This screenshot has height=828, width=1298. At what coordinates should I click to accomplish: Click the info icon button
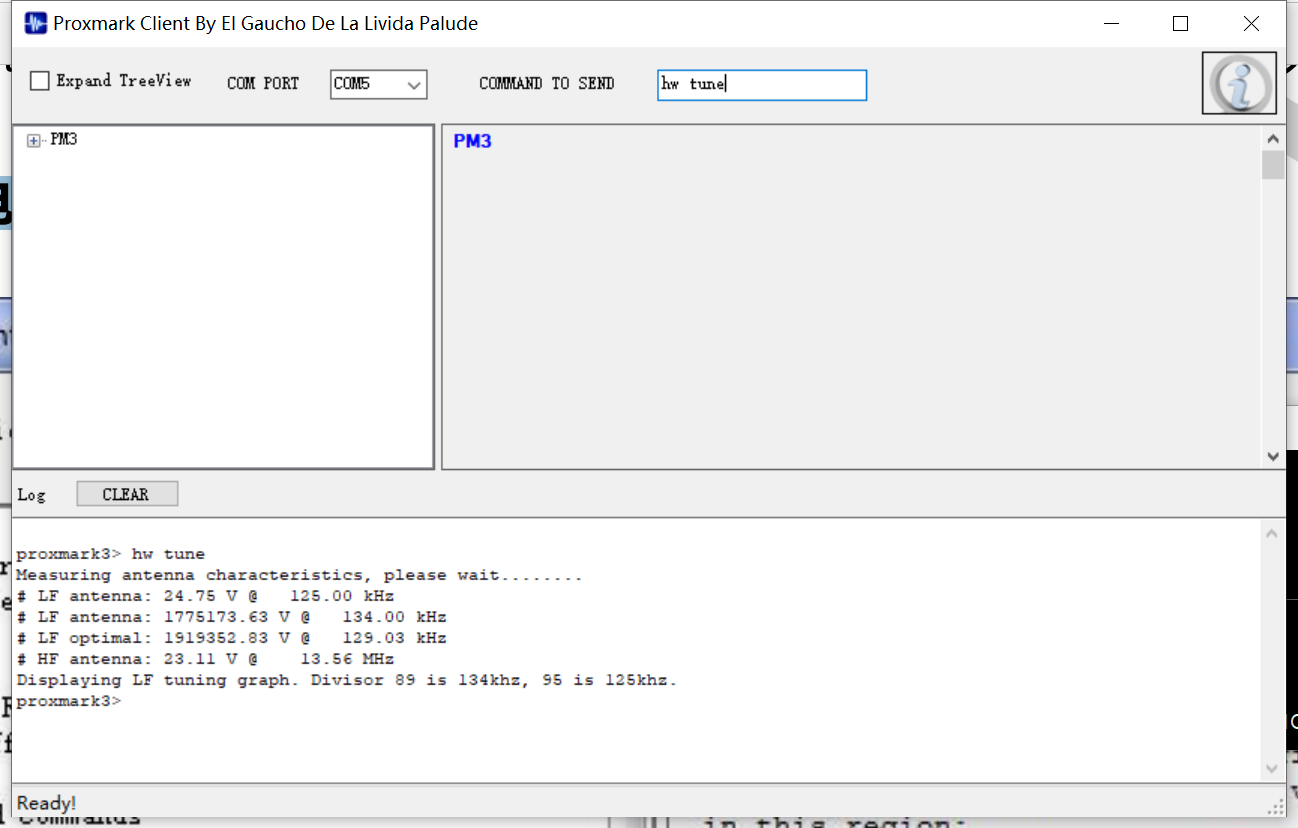1239,83
